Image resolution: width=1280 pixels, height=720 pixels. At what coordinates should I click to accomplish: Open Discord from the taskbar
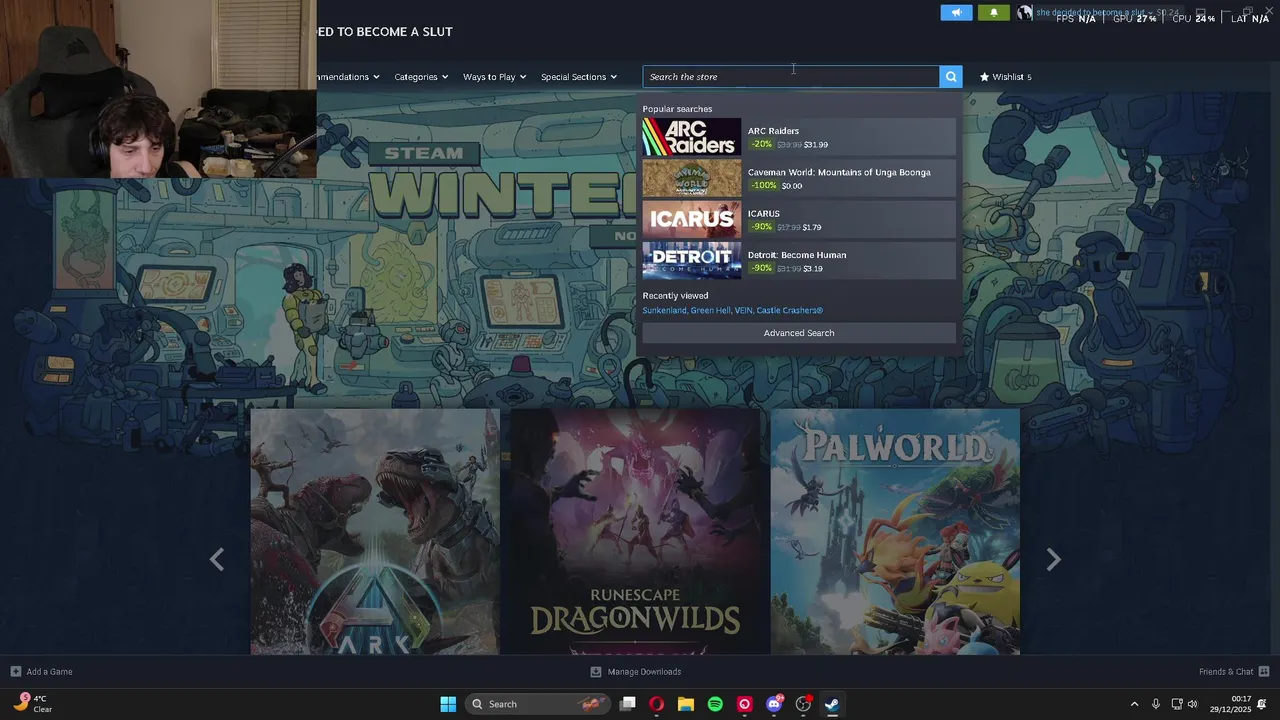(774, 704)
